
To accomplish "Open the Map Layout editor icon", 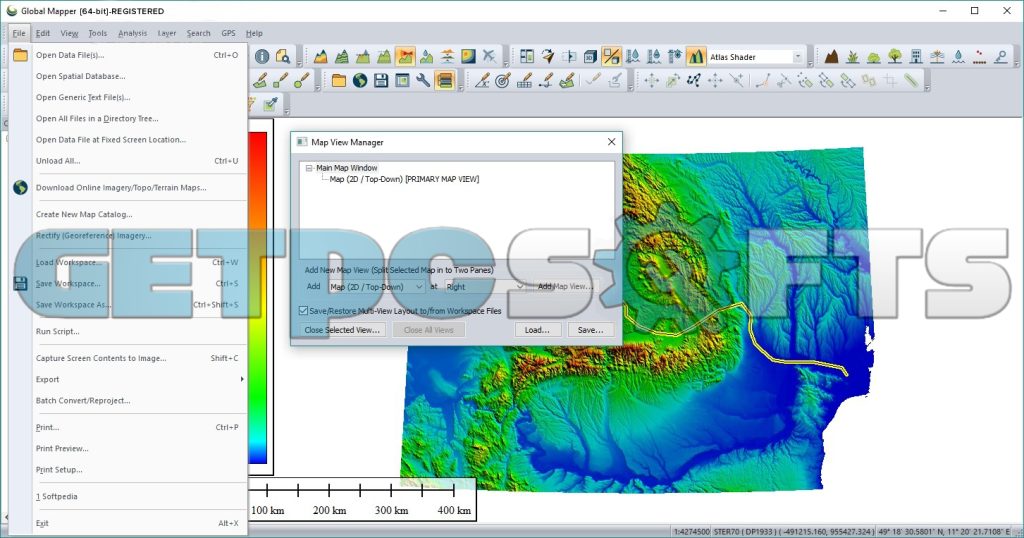I will tap(527, 57).
